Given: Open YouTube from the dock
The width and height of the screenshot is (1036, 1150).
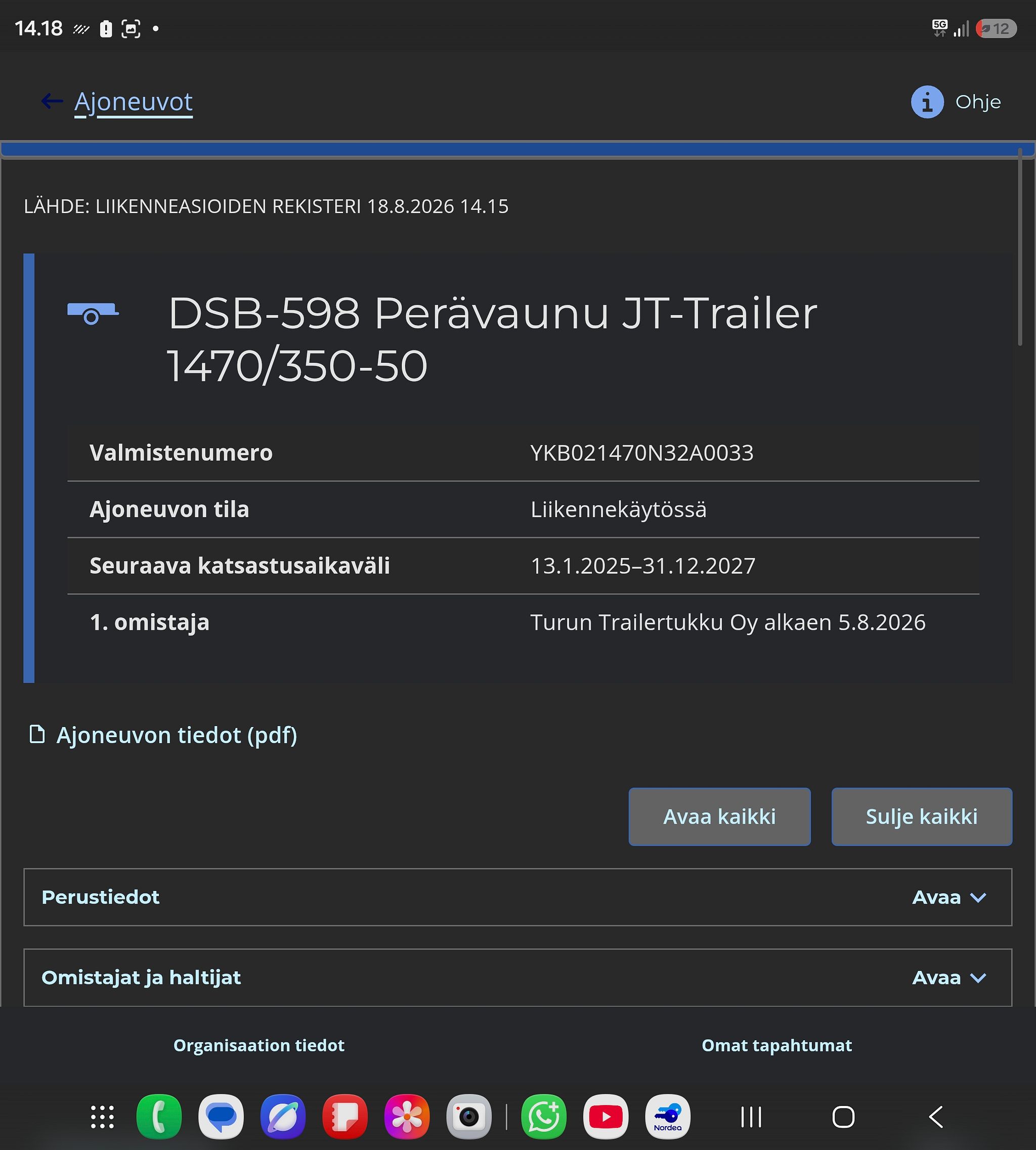Looking at the screenshot, I should pyautogui.click(x=606, y=1117).
